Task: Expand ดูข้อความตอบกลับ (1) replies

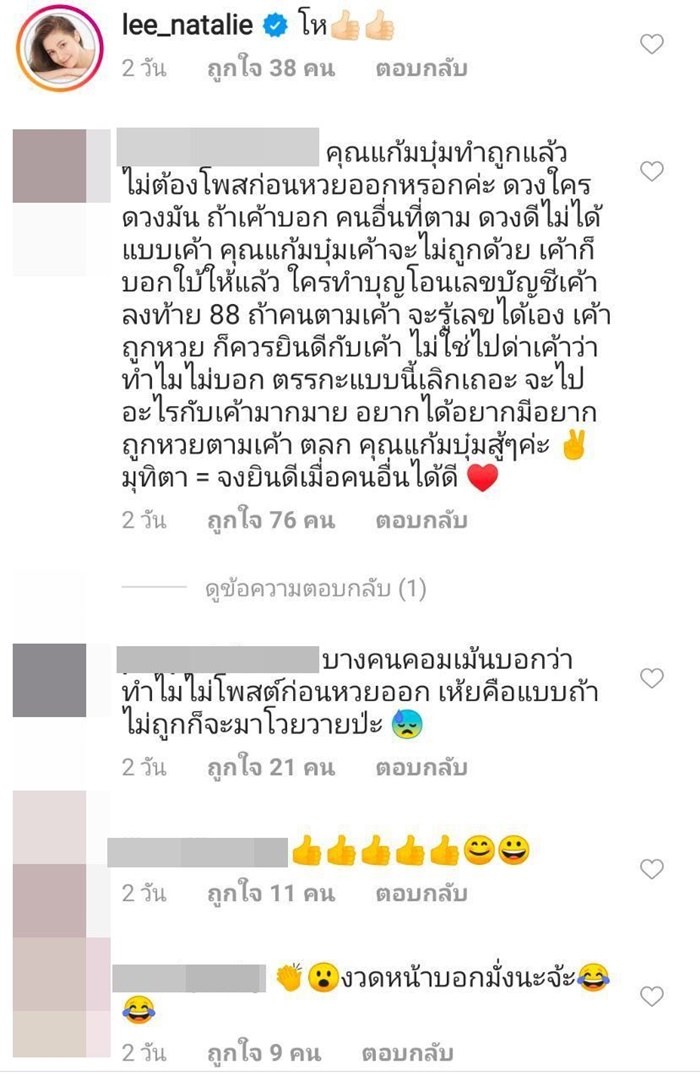Action: click(315, 588)
